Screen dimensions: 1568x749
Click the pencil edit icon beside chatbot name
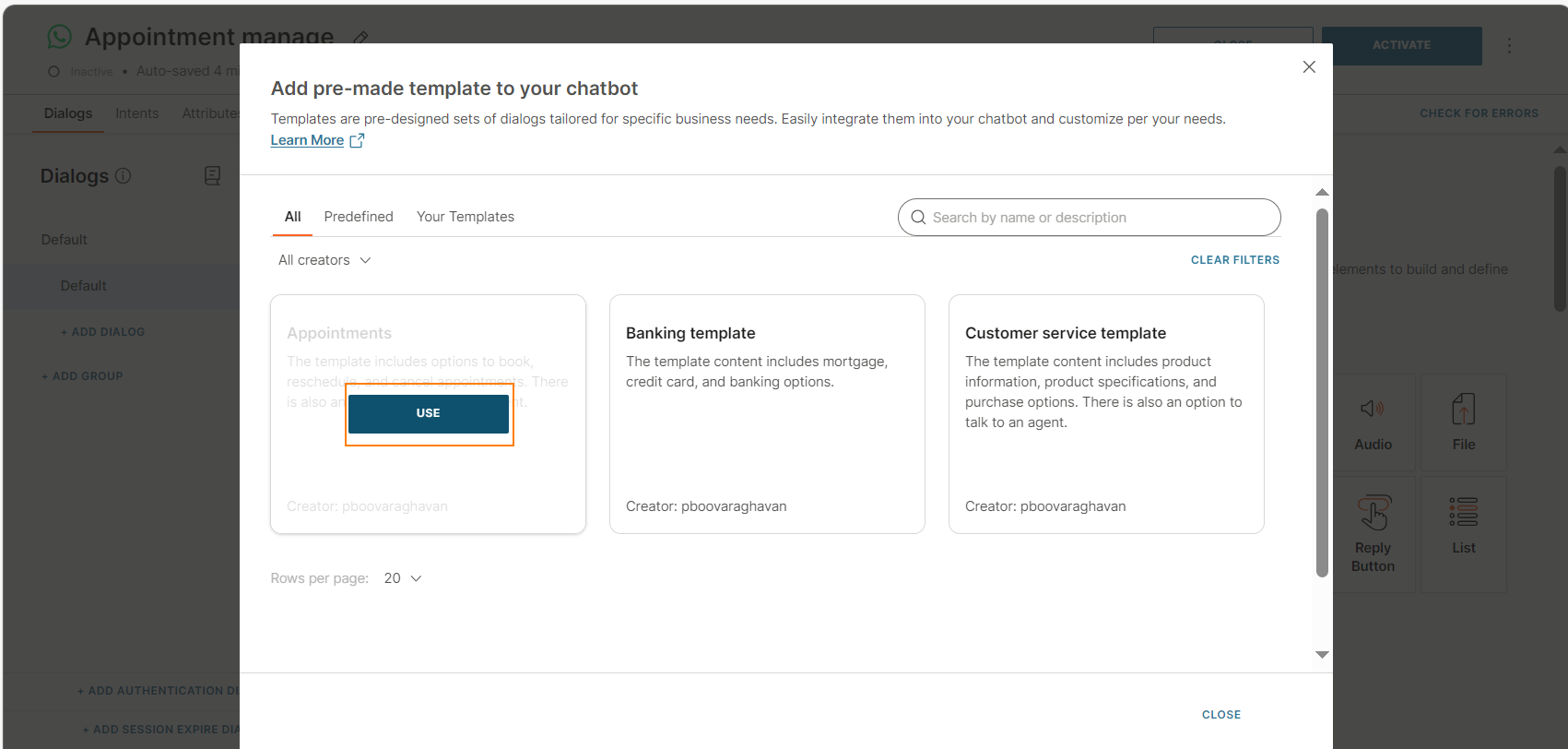pyautogui.click(x=360, y=38)
